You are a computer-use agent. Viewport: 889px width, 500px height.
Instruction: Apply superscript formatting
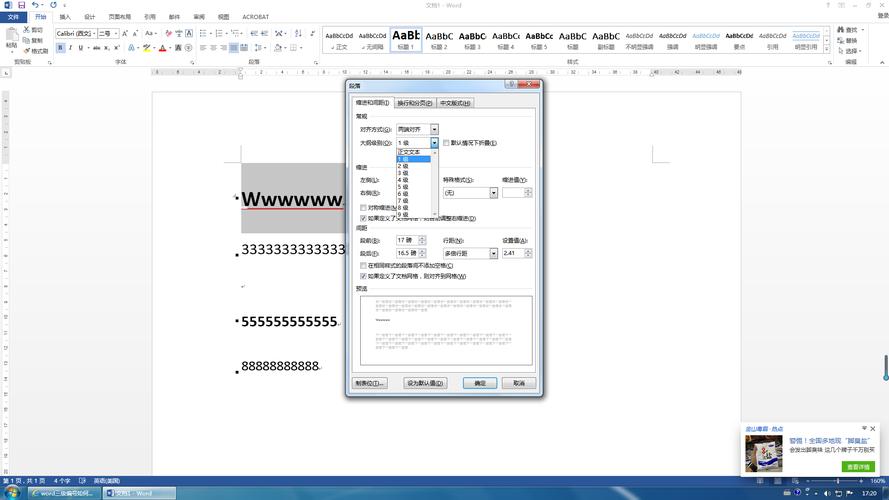coord(116,48)
